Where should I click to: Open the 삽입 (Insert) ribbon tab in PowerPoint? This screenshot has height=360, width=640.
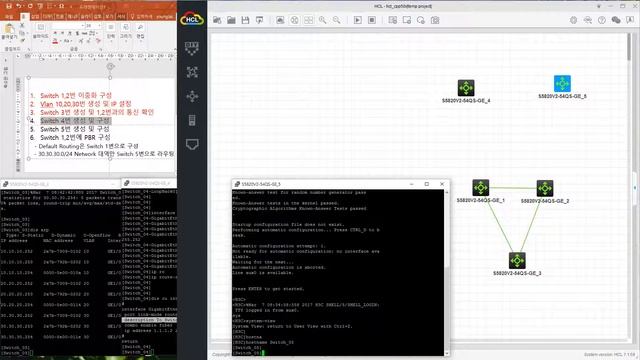[36, 17]
